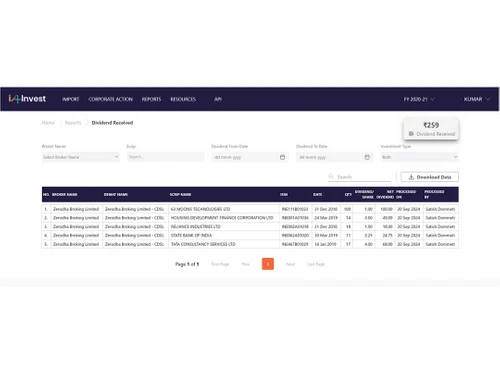Expand the FY 2020-21 year dropdown
The height and width of the screenshot is (375, 500).
pos(419,99)
